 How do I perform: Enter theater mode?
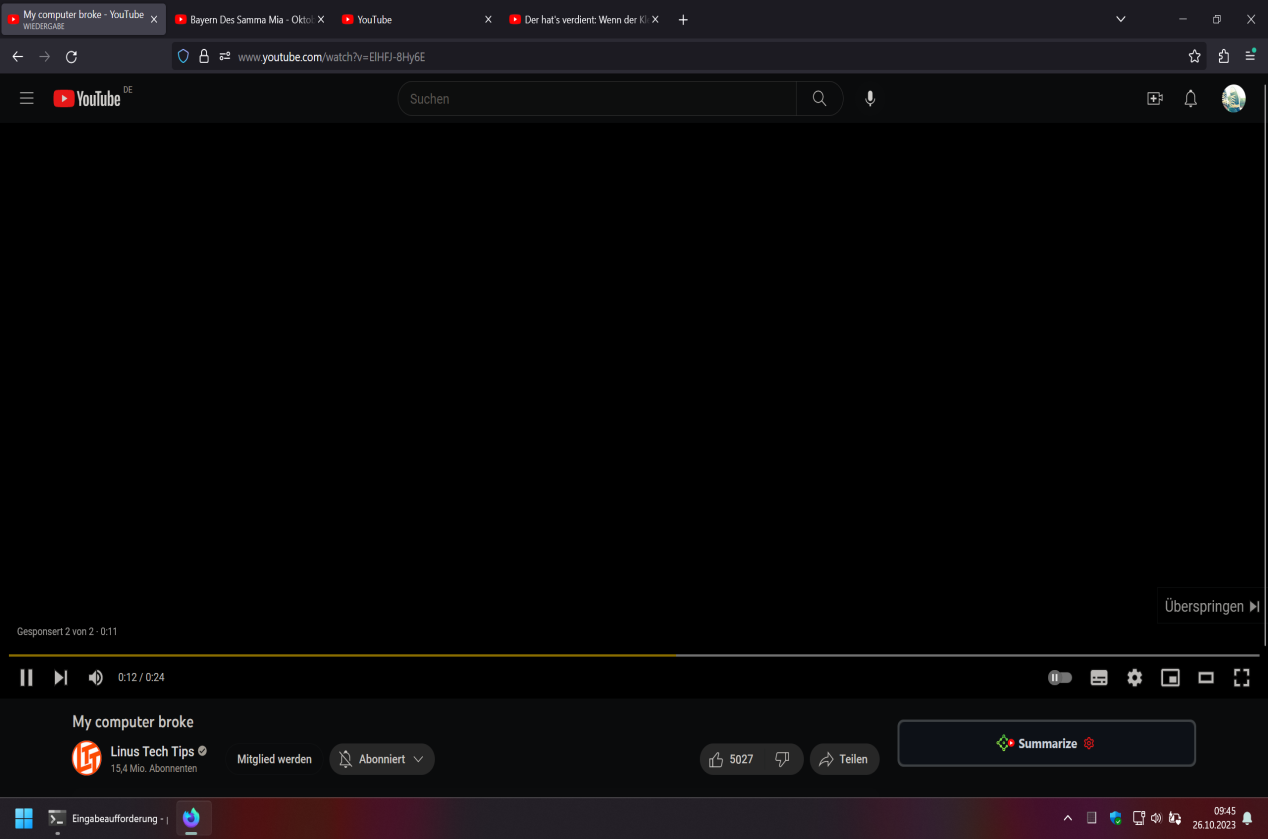click(1205, 677)
